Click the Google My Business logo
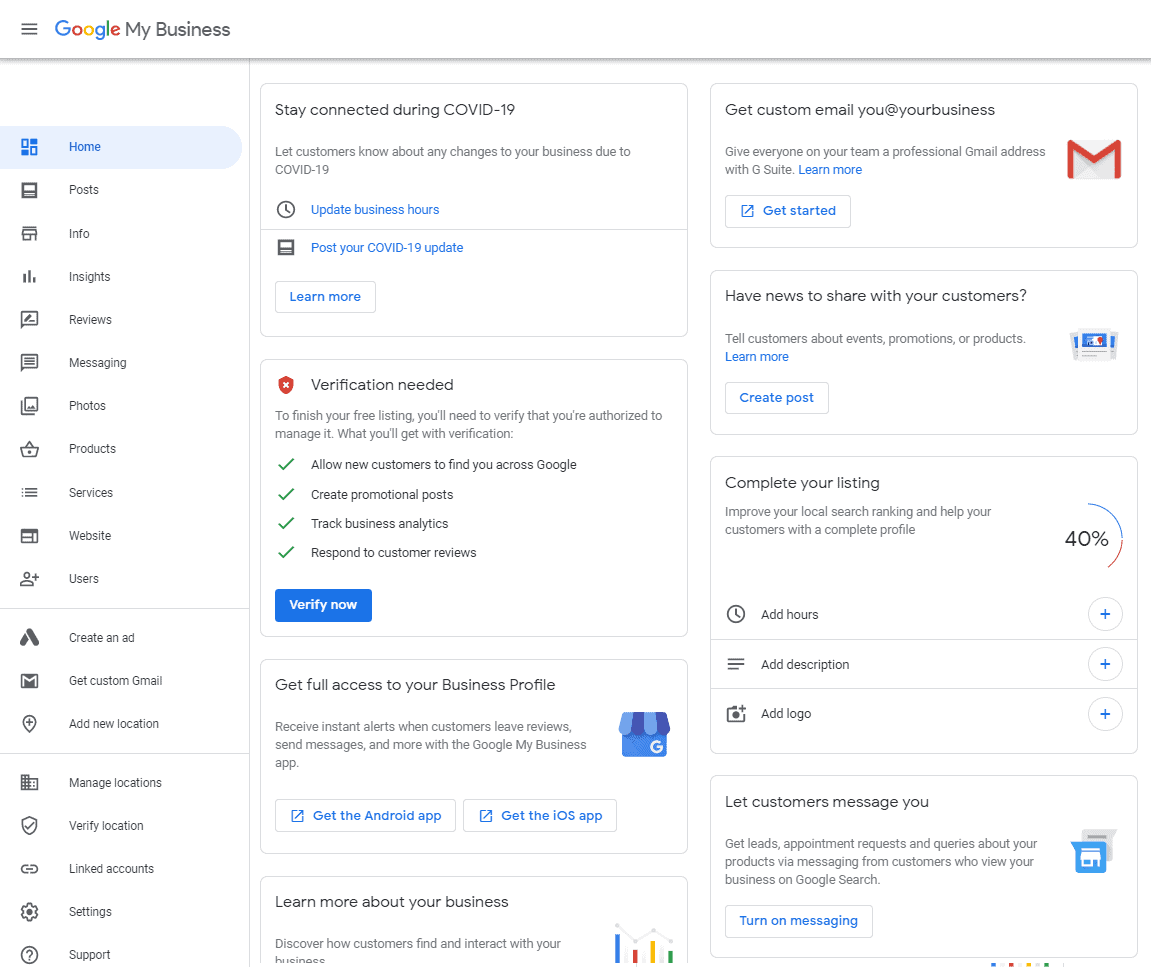Image resolution: width=1151 pixels, height=967 pixels. coord(142,29)
